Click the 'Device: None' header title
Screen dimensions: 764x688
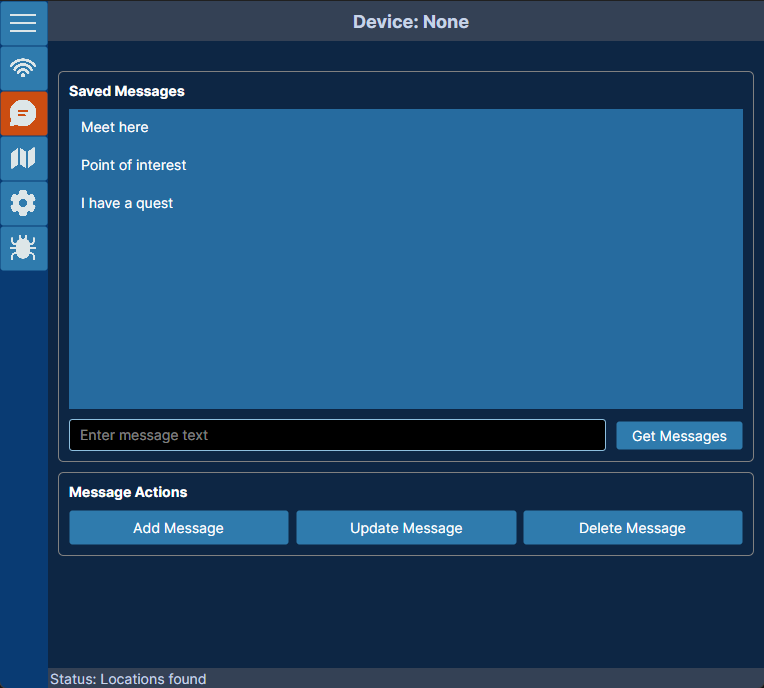[x=411, y=22]
